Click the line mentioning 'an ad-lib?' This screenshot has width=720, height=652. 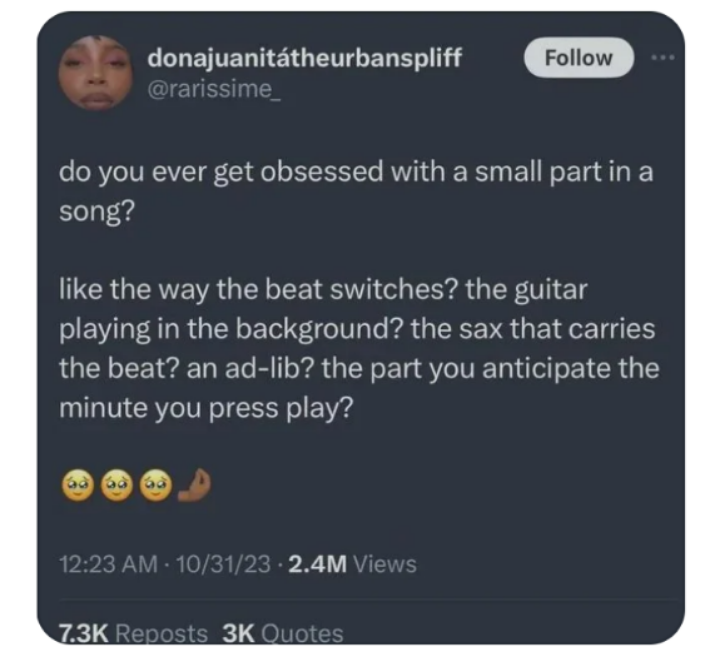tap(359, 369)
